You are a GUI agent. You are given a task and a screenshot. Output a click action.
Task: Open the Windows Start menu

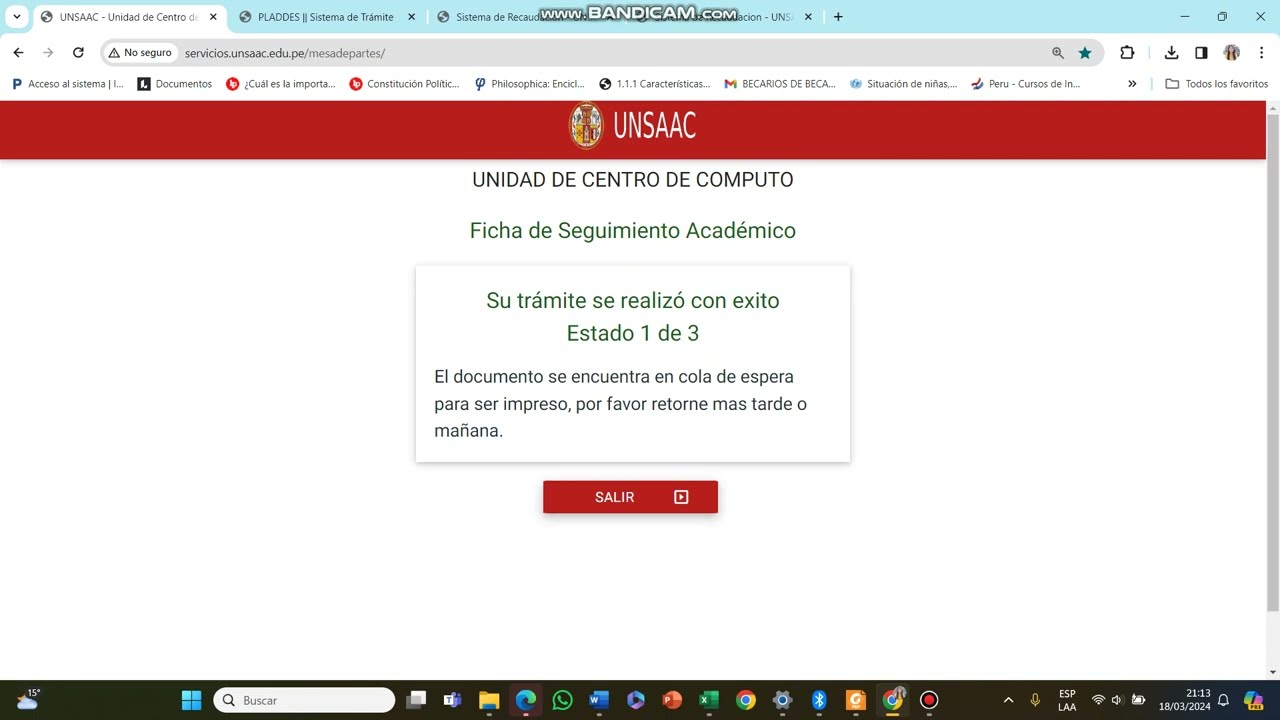(x=191, y=700)
